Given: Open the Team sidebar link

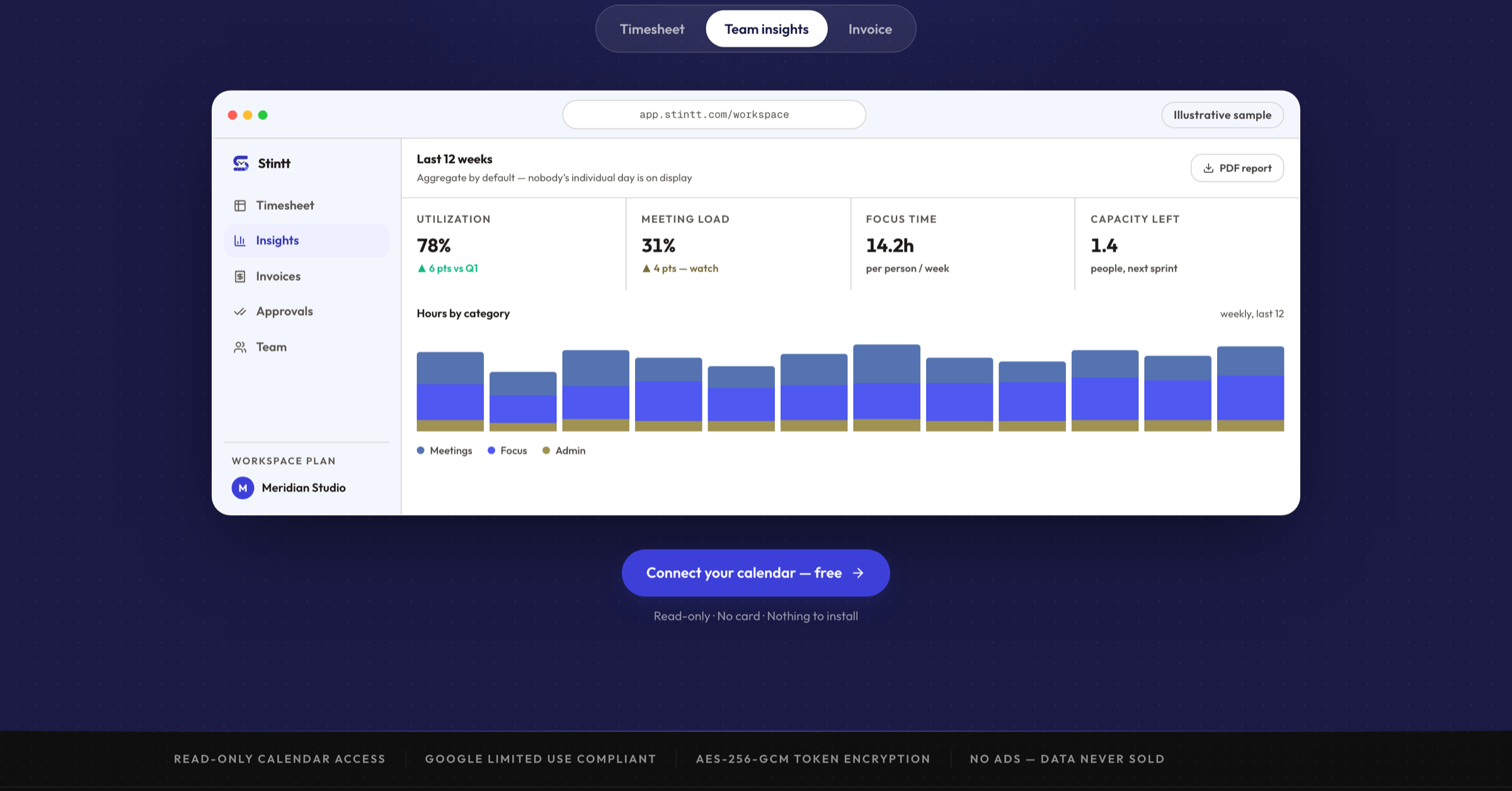Looking at the screenshot, I should click(x=306, y=347).
